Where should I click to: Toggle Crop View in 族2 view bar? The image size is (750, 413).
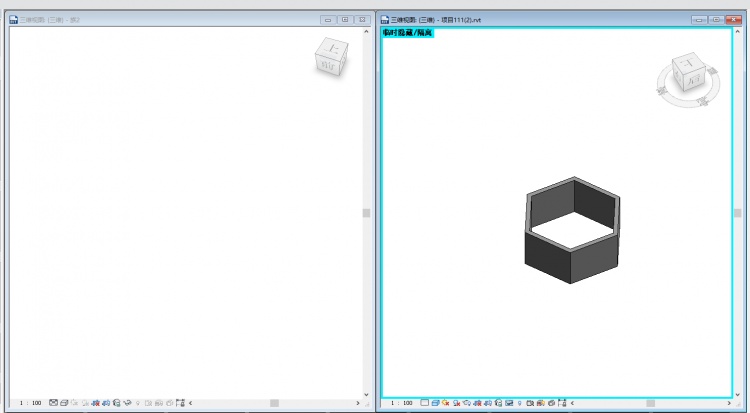tap(96, 403)
